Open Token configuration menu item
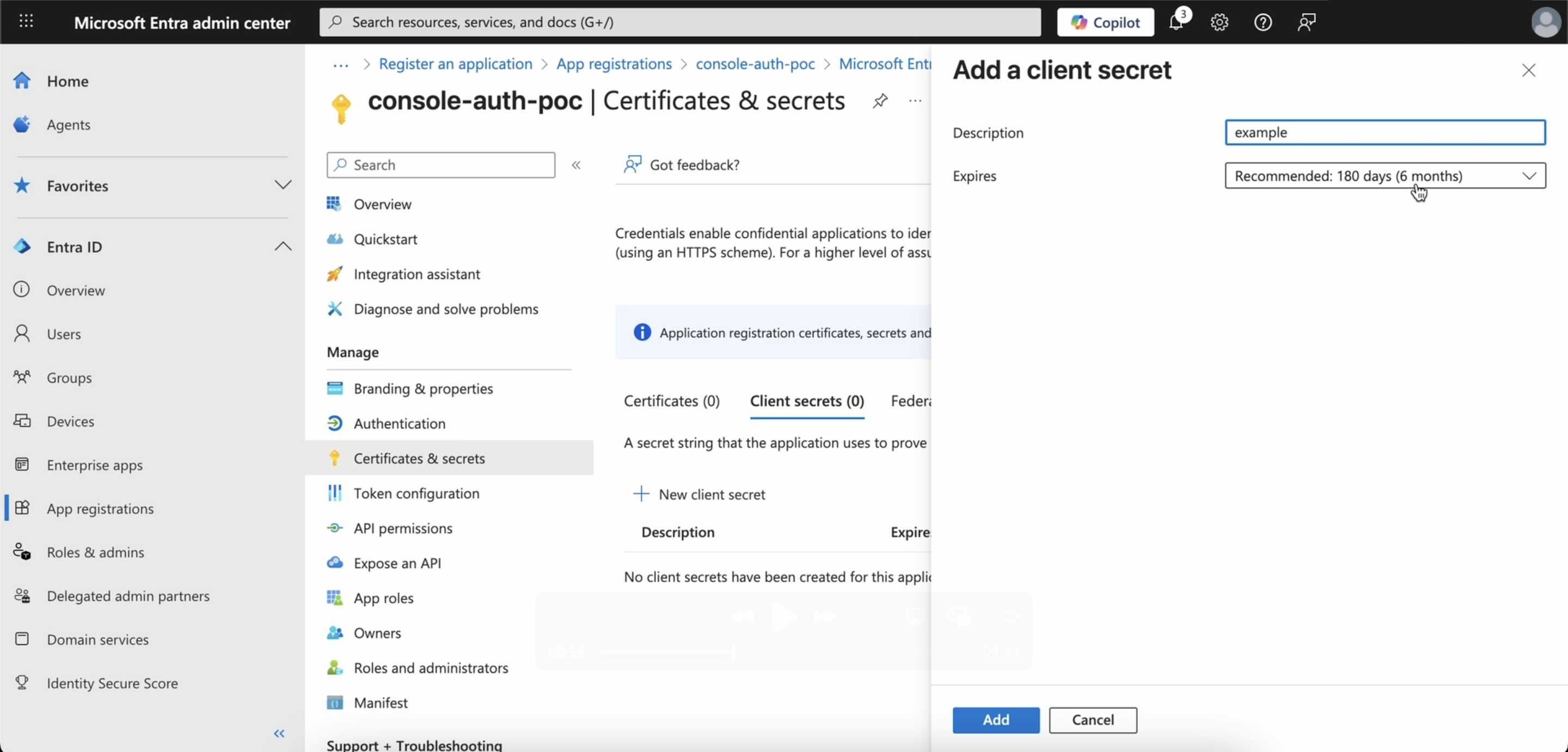This screenshot has height=752, width=1568. tap(416, 494)
